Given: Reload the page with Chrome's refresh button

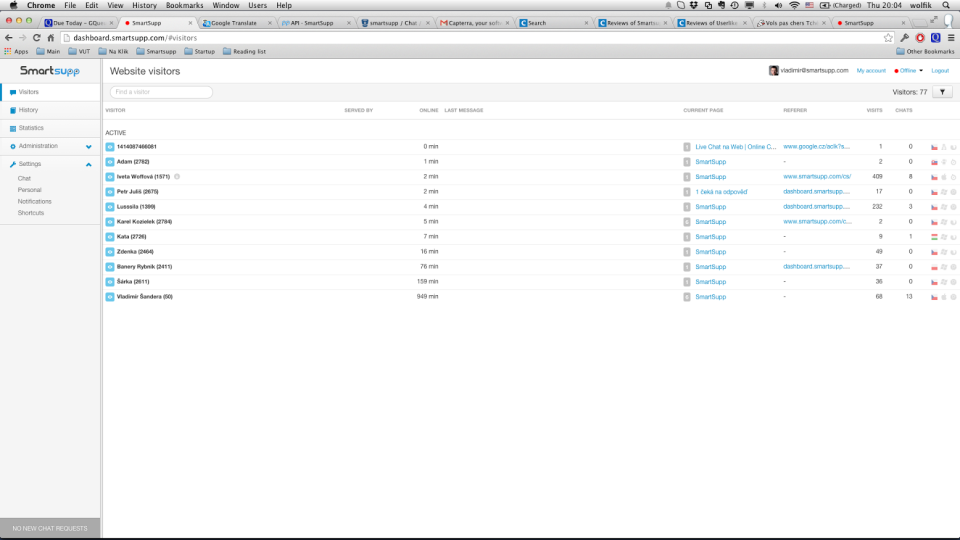Looking at the screenshot, I should (37, 38).
